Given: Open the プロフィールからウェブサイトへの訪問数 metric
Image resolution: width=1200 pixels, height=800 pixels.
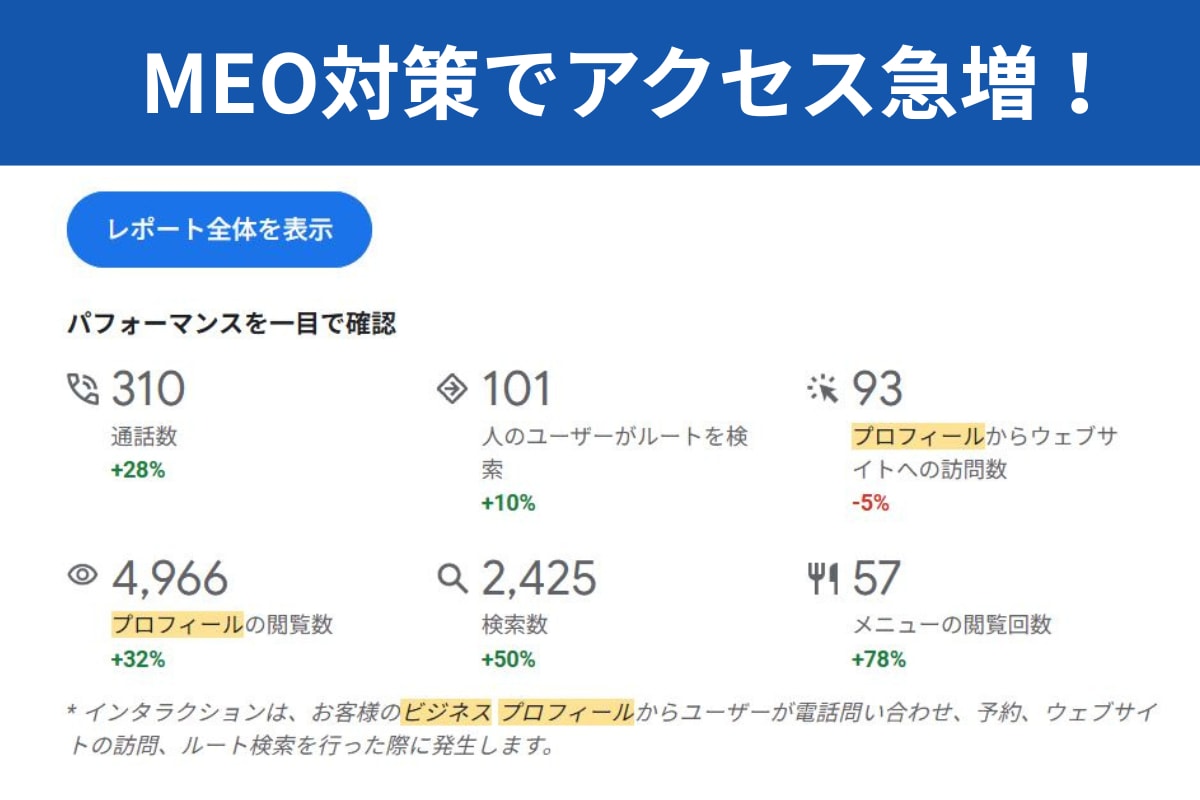Looking at the screenshot, I should tap(984, 453).
